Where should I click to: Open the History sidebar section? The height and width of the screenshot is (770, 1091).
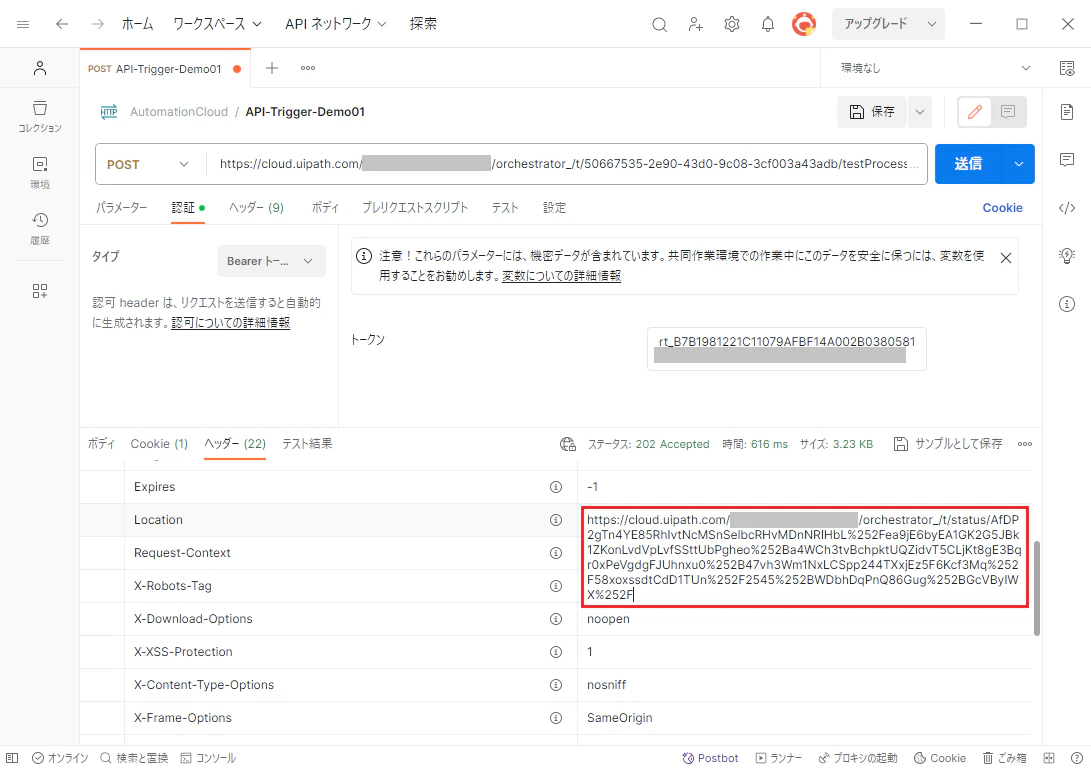(40, 228)
